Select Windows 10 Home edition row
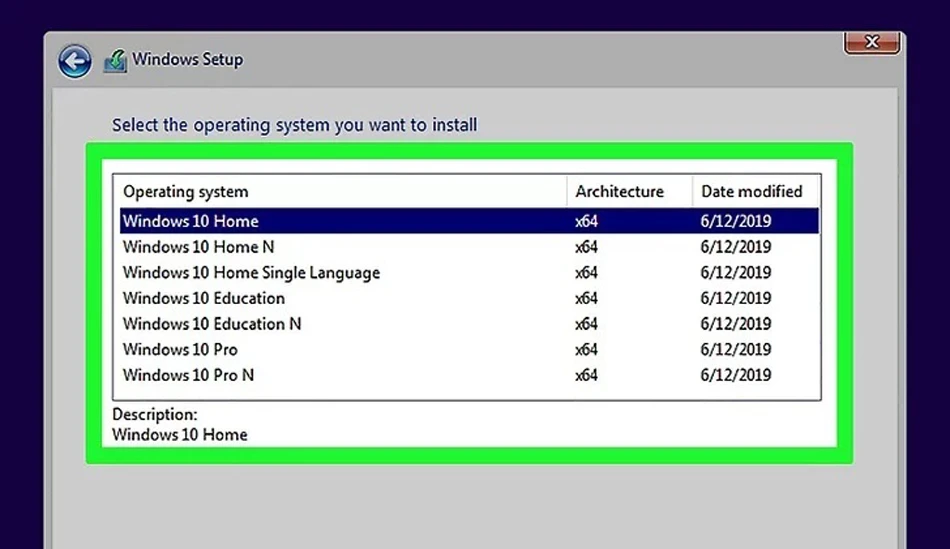 point(469,221)
